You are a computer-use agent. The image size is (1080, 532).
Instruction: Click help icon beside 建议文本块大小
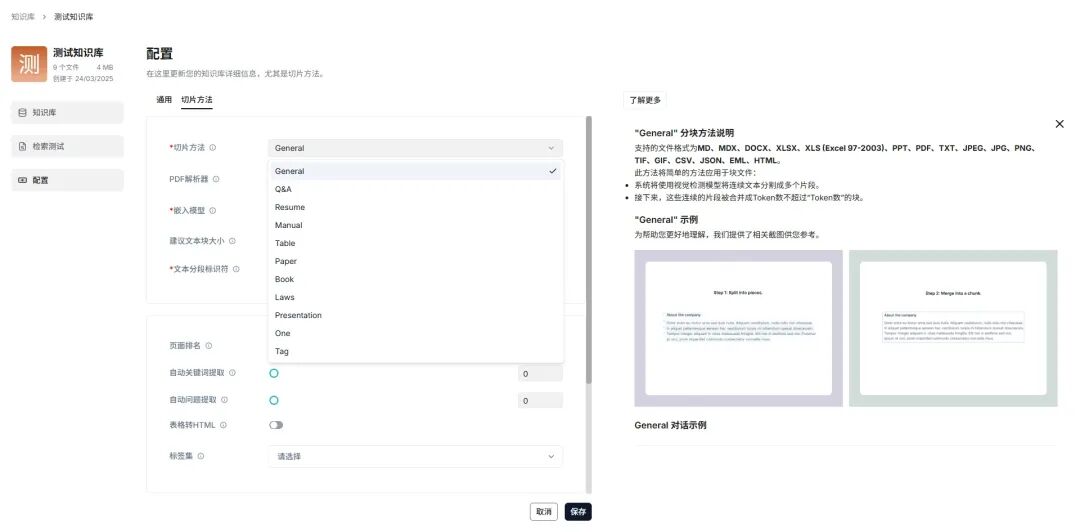233,241
